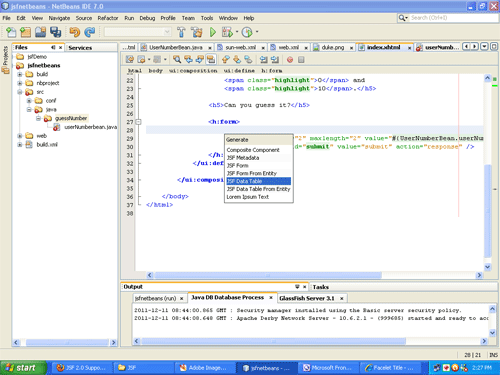Open the Debug Project dropdown arrow
The image size is (500, 375).
click(237, 32)
